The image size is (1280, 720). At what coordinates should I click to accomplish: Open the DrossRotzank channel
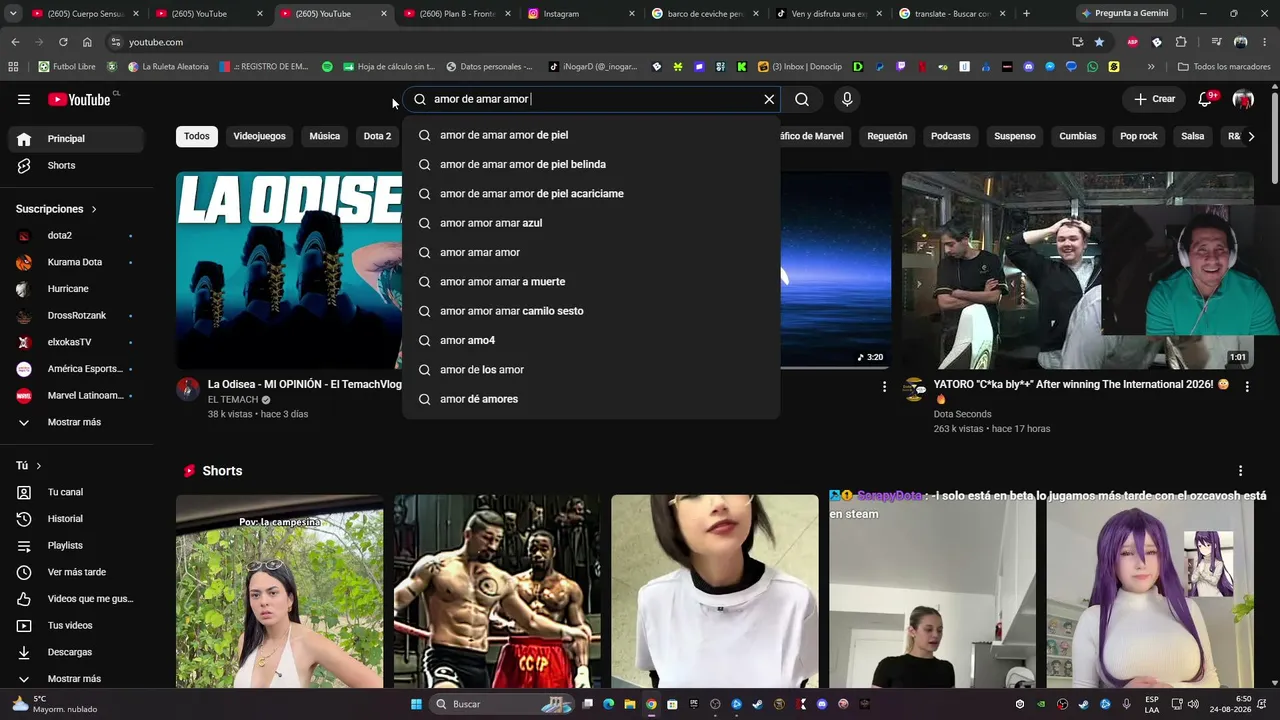click(76, 315)
